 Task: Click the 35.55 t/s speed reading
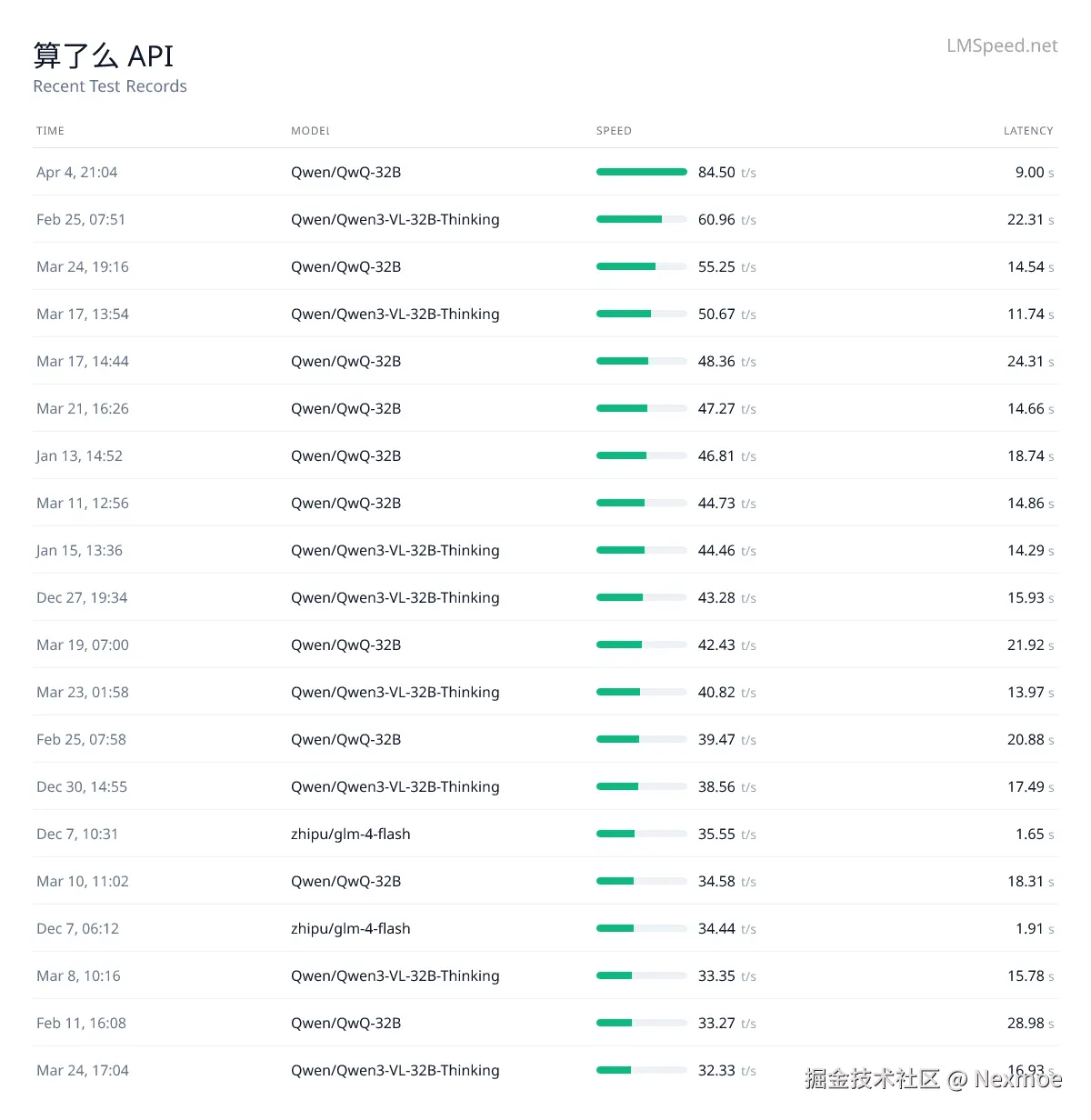(x=718, y=834)
